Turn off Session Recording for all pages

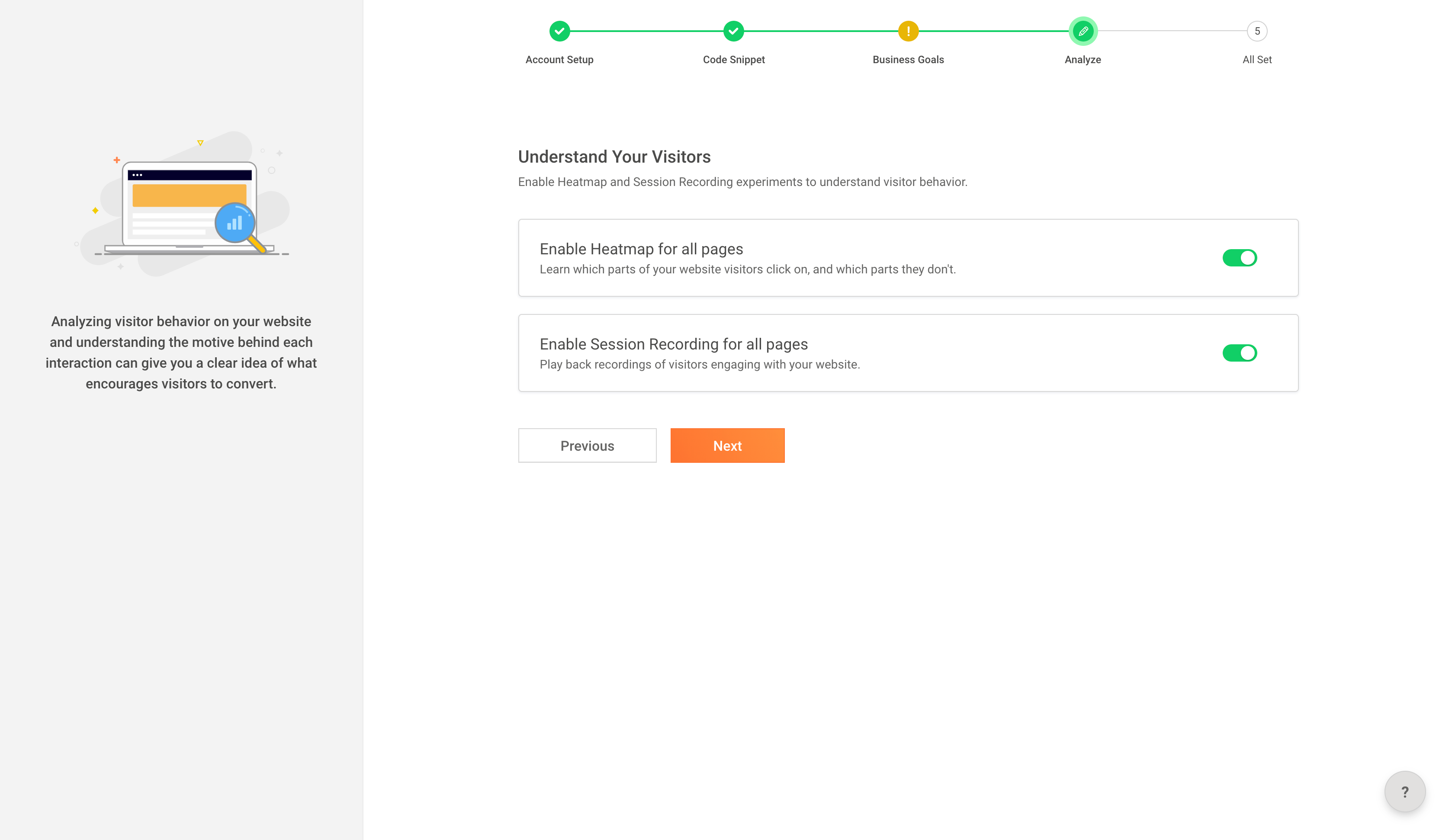click(1239, 353)
